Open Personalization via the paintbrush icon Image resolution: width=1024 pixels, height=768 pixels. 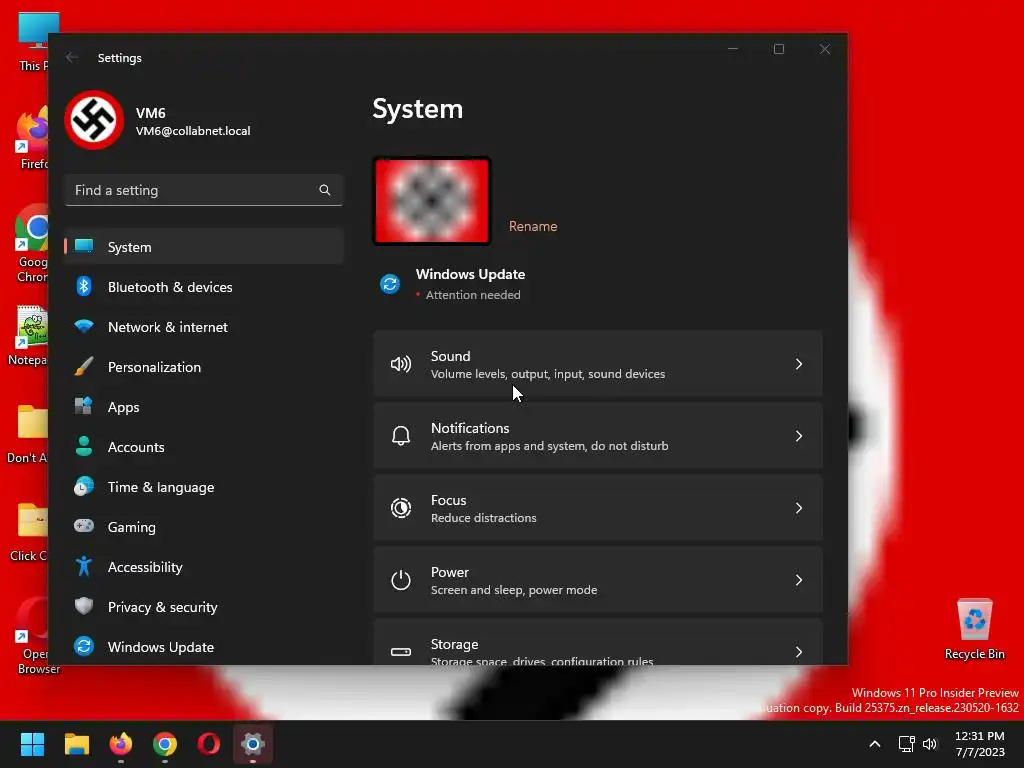click(84, 366)
